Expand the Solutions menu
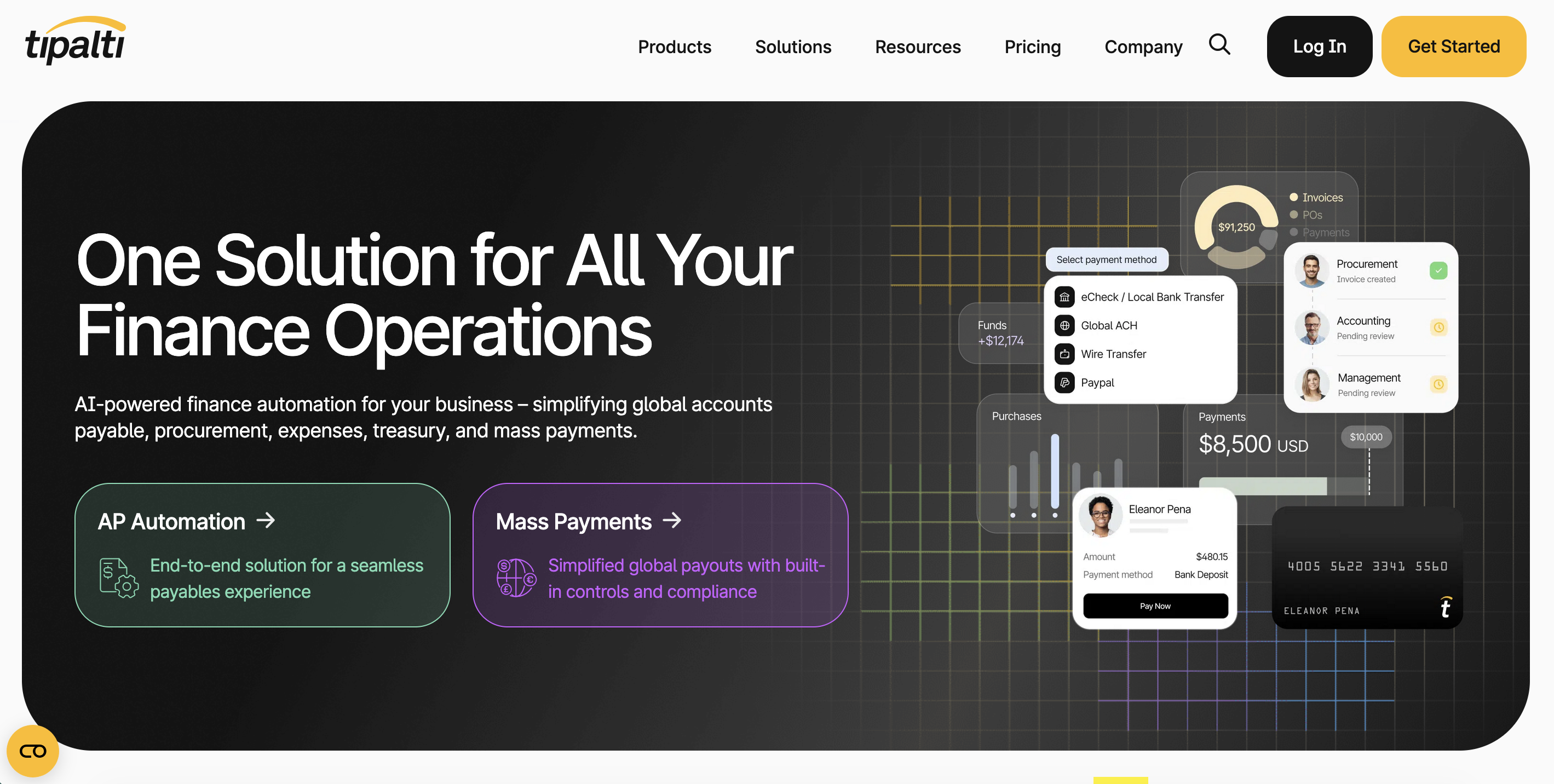 click(793, 47)
